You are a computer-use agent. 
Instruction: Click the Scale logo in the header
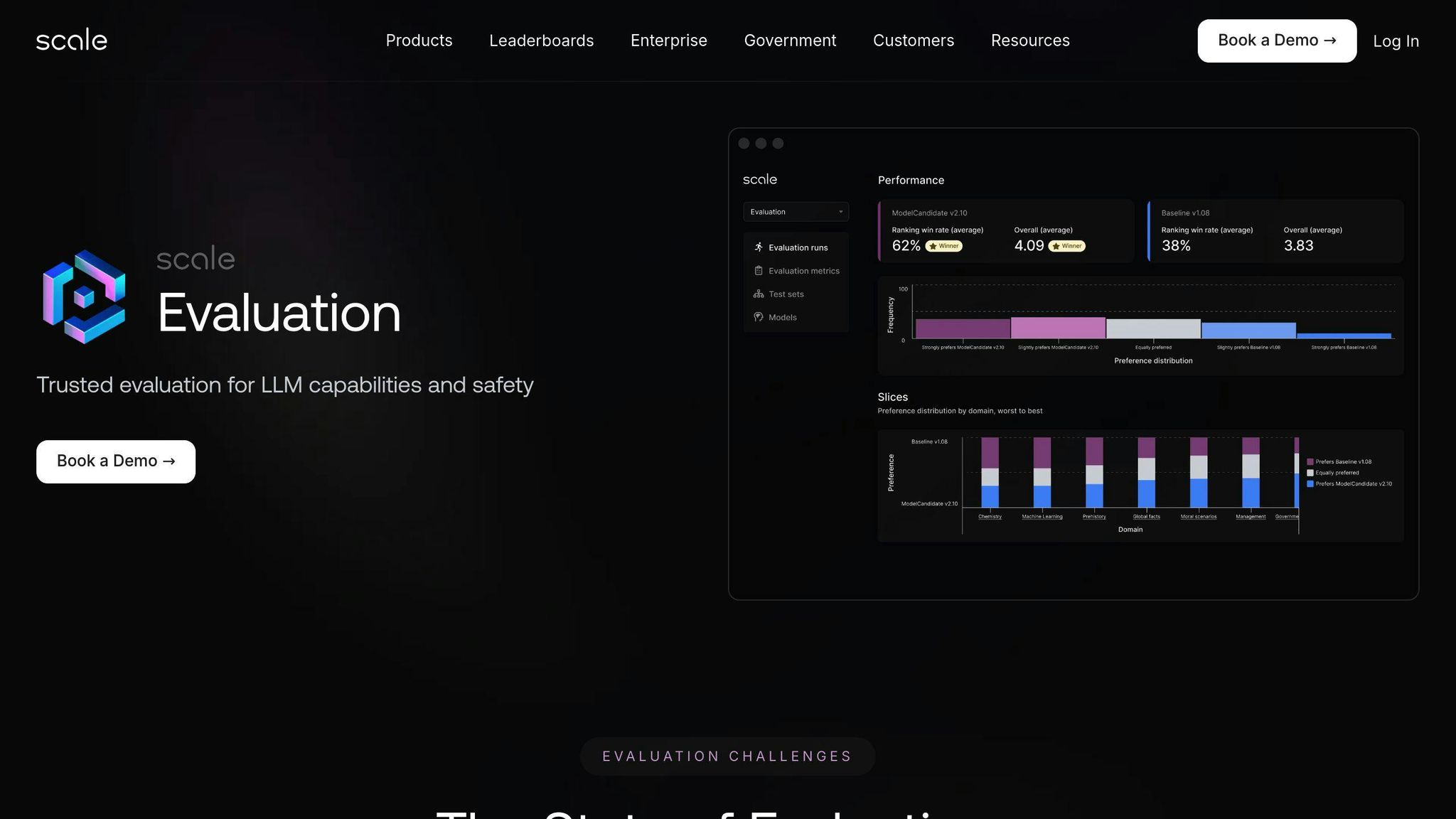[72, 40]
